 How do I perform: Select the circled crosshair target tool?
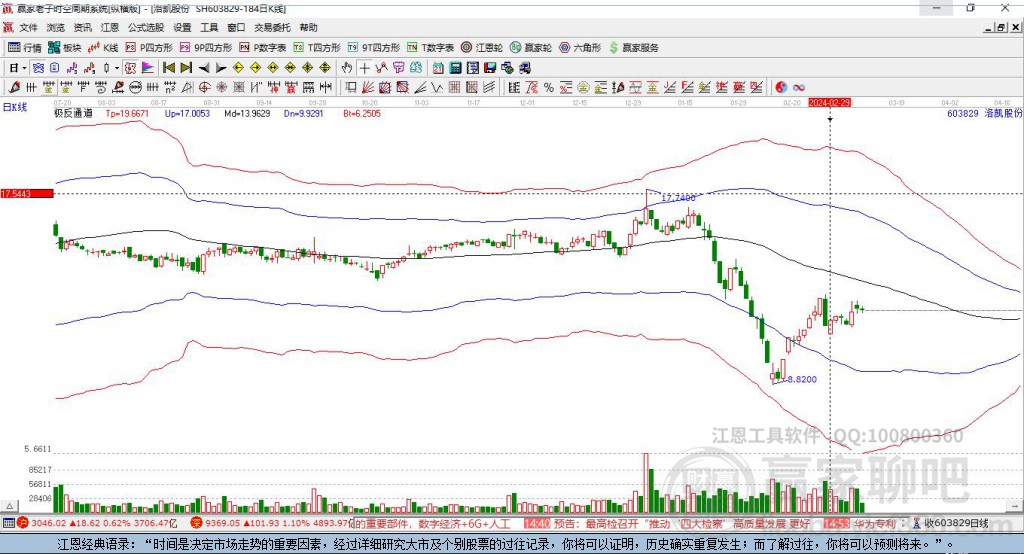point(204,87)
